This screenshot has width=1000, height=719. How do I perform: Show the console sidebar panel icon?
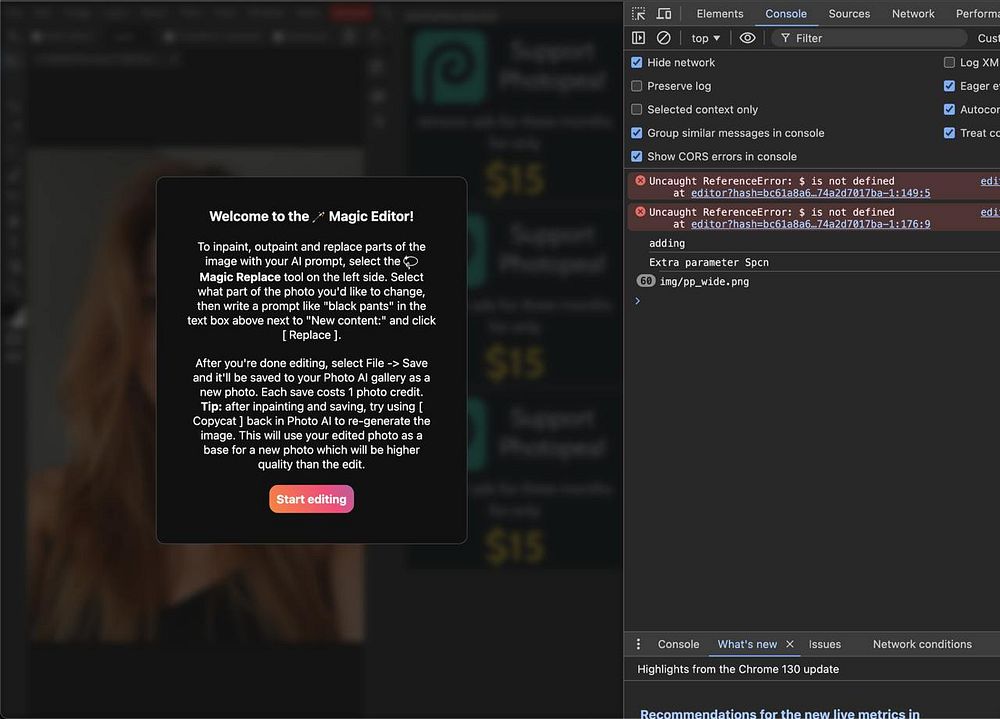[x=638, y=38]
